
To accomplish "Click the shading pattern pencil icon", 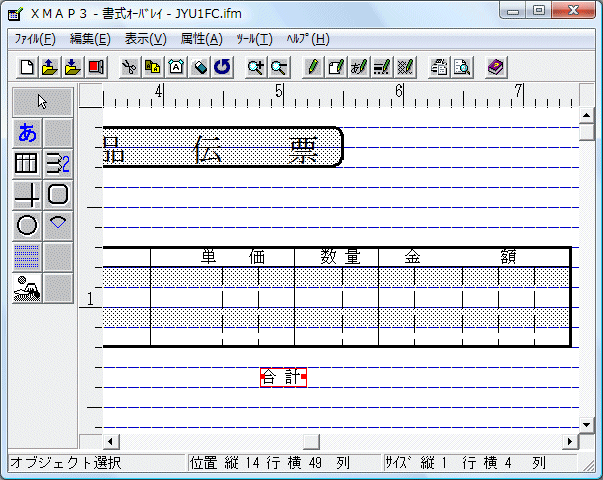I will click(x=405, y=67).
